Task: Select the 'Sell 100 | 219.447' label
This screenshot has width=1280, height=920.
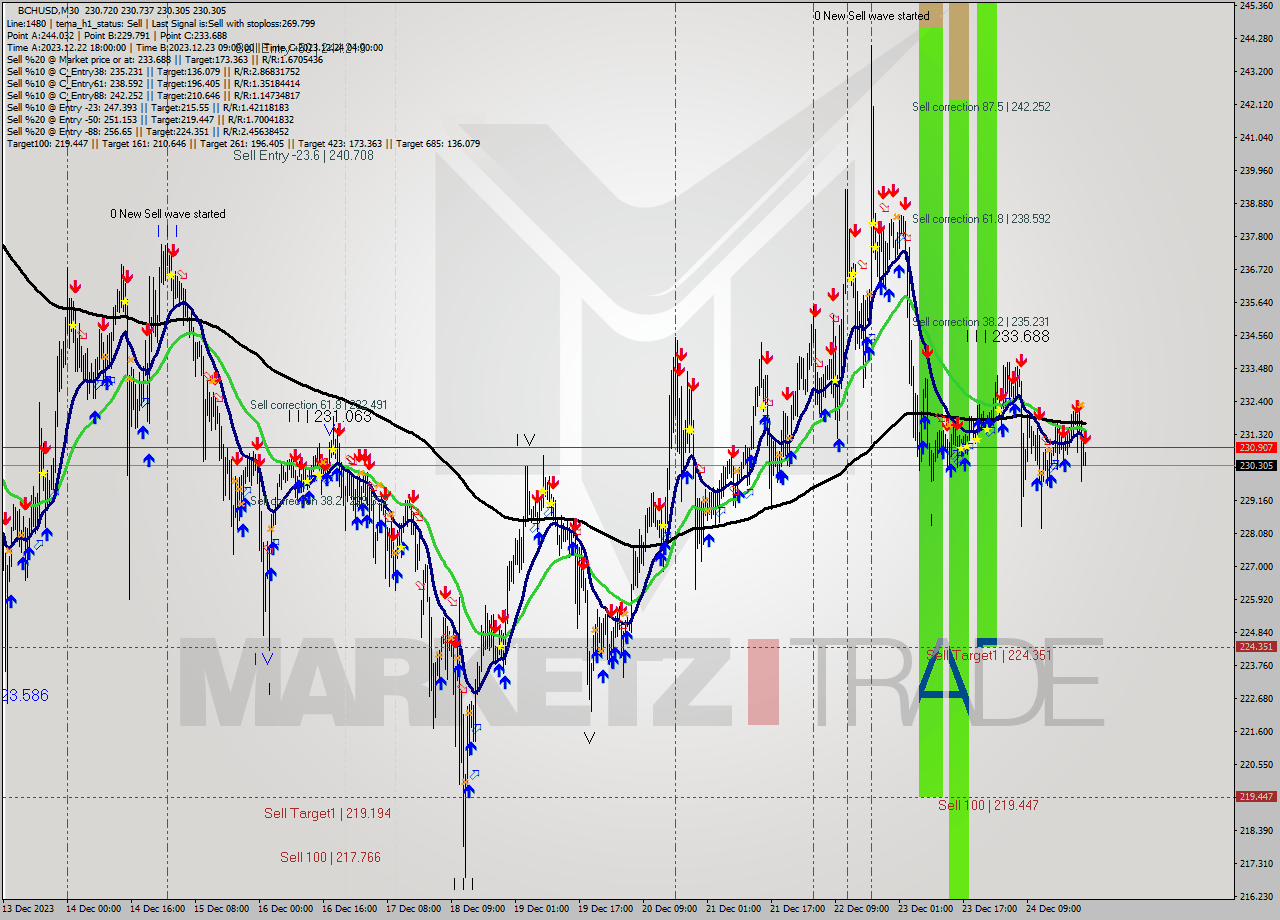Action: click(988, 805)
